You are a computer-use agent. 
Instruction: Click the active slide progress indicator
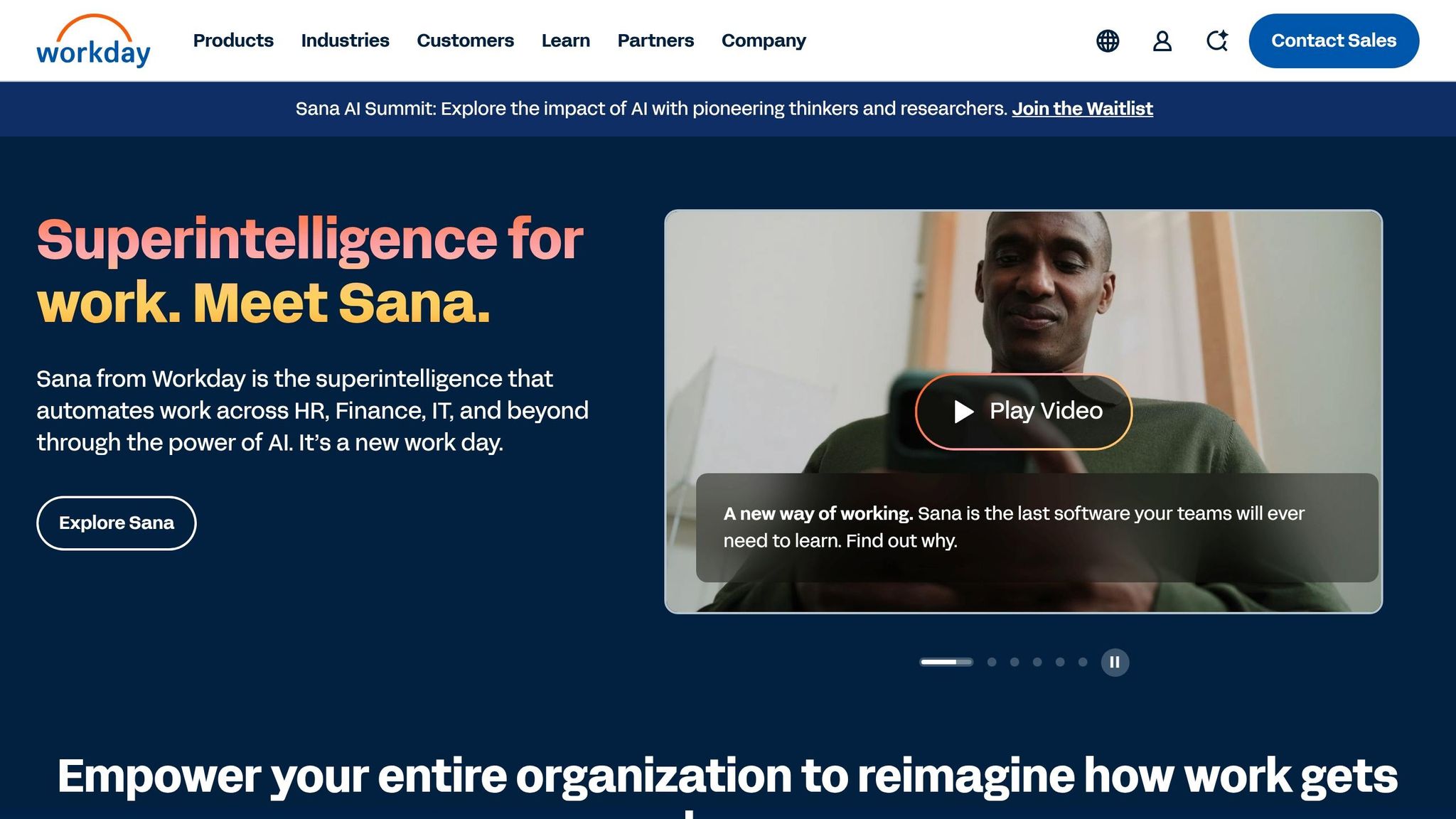[x=946, y=662]
